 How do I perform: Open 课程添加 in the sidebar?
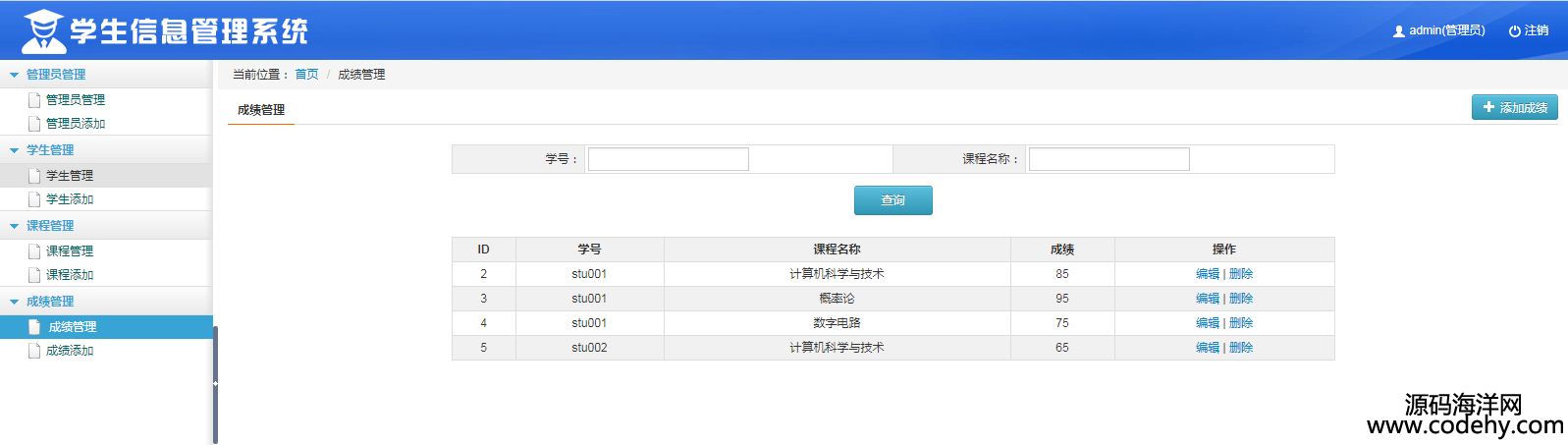click(x=70, y=275)
